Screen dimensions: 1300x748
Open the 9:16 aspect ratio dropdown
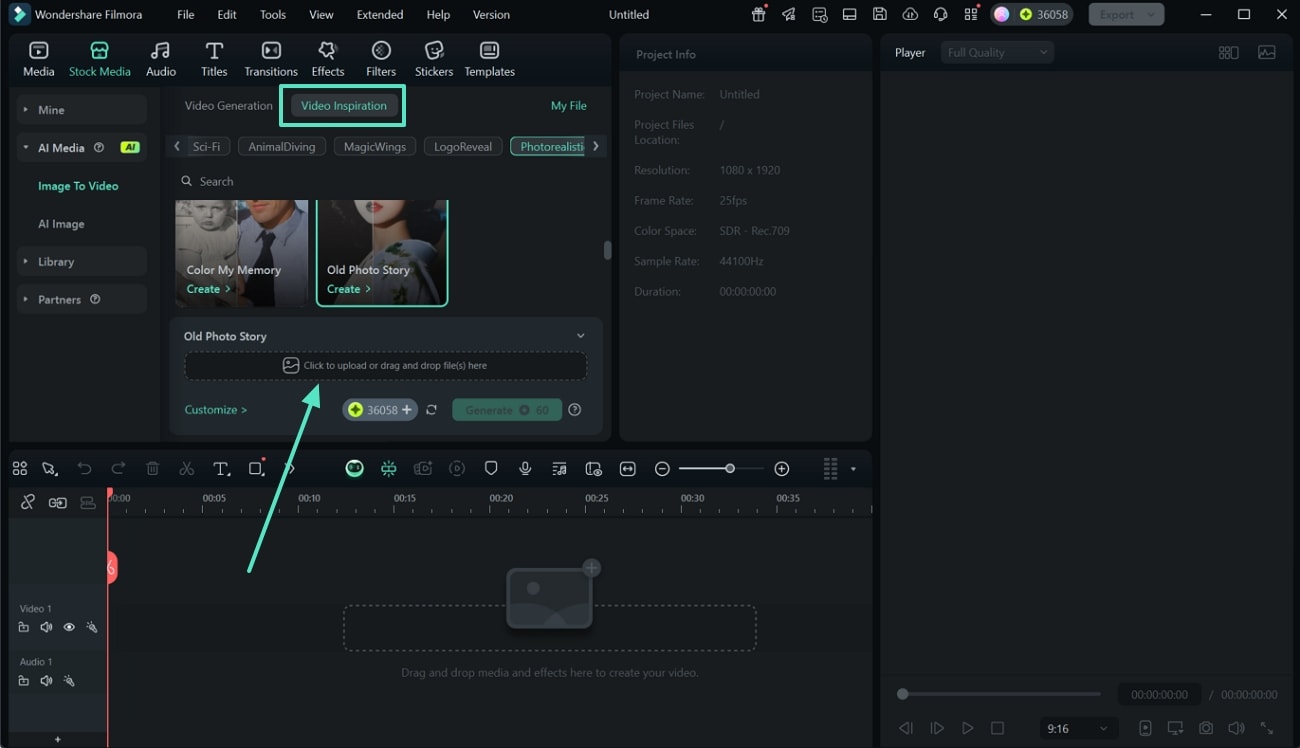coord(1077,728)
